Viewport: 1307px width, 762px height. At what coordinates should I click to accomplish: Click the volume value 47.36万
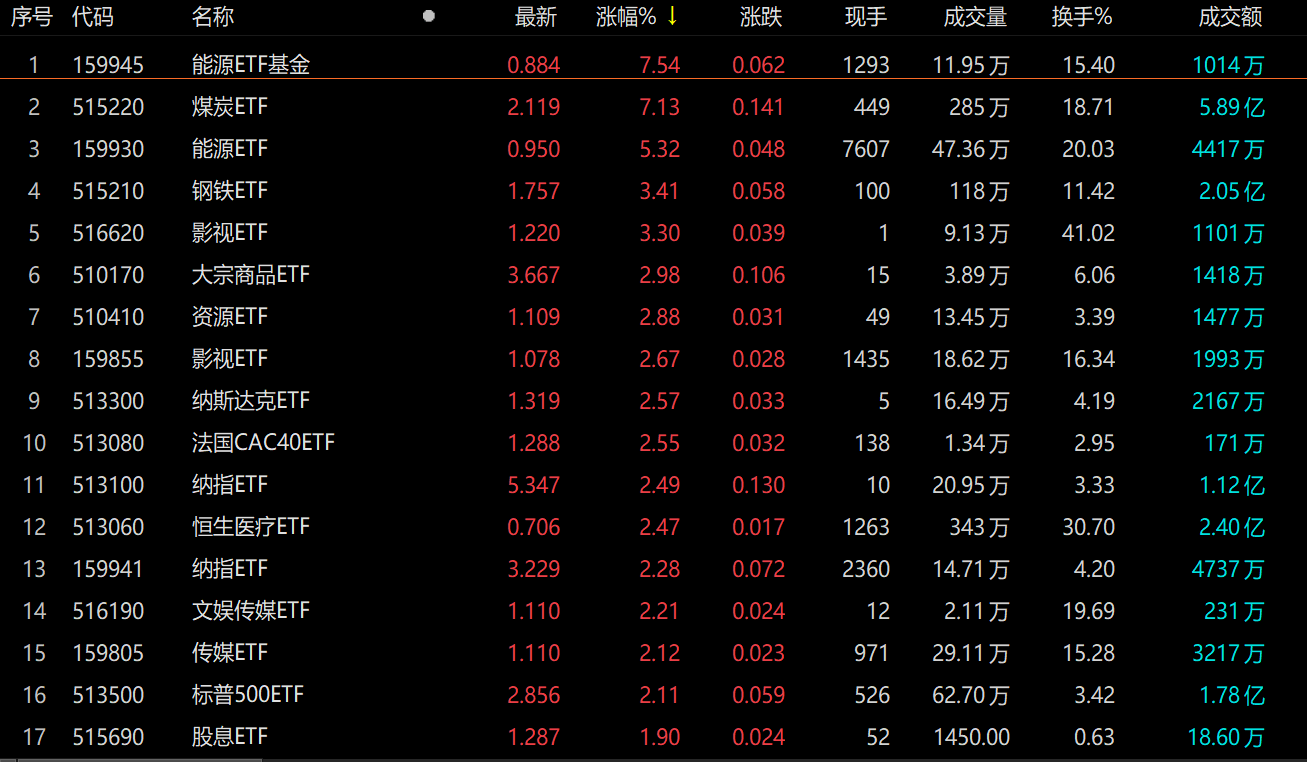tap(970, 149)
